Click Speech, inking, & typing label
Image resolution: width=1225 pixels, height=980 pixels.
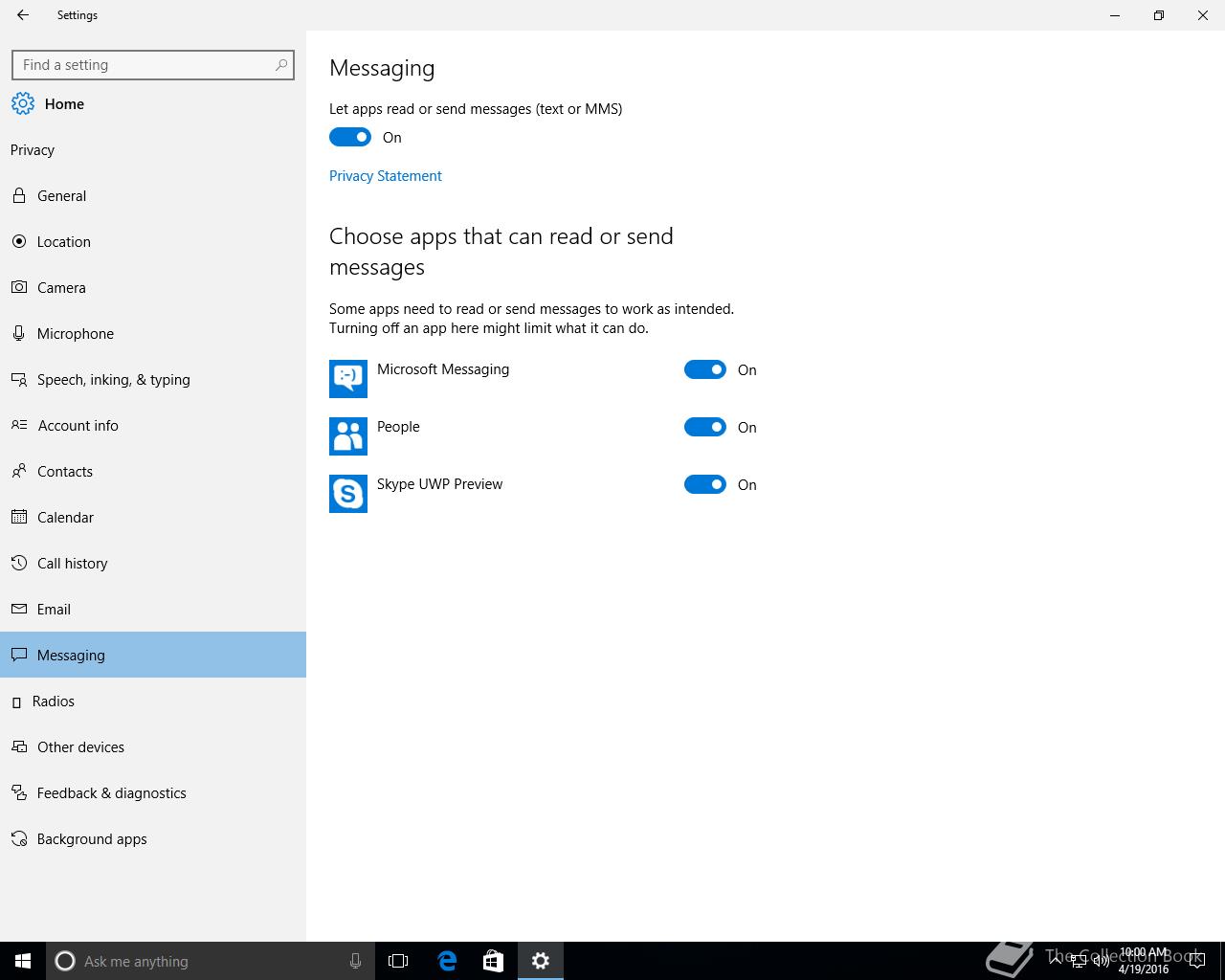(114, 380)
